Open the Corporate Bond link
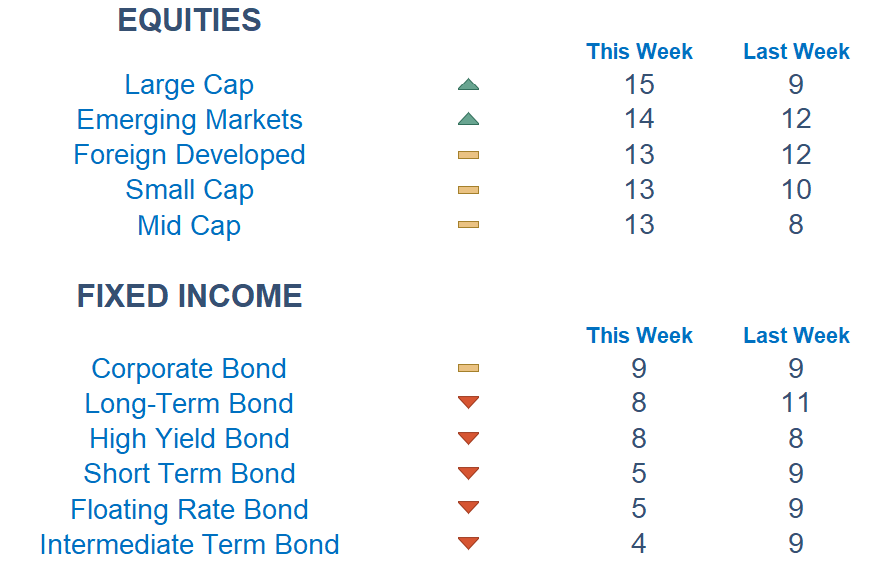The height and width of the screenshot is (562, 876). [x=189, y=369]
